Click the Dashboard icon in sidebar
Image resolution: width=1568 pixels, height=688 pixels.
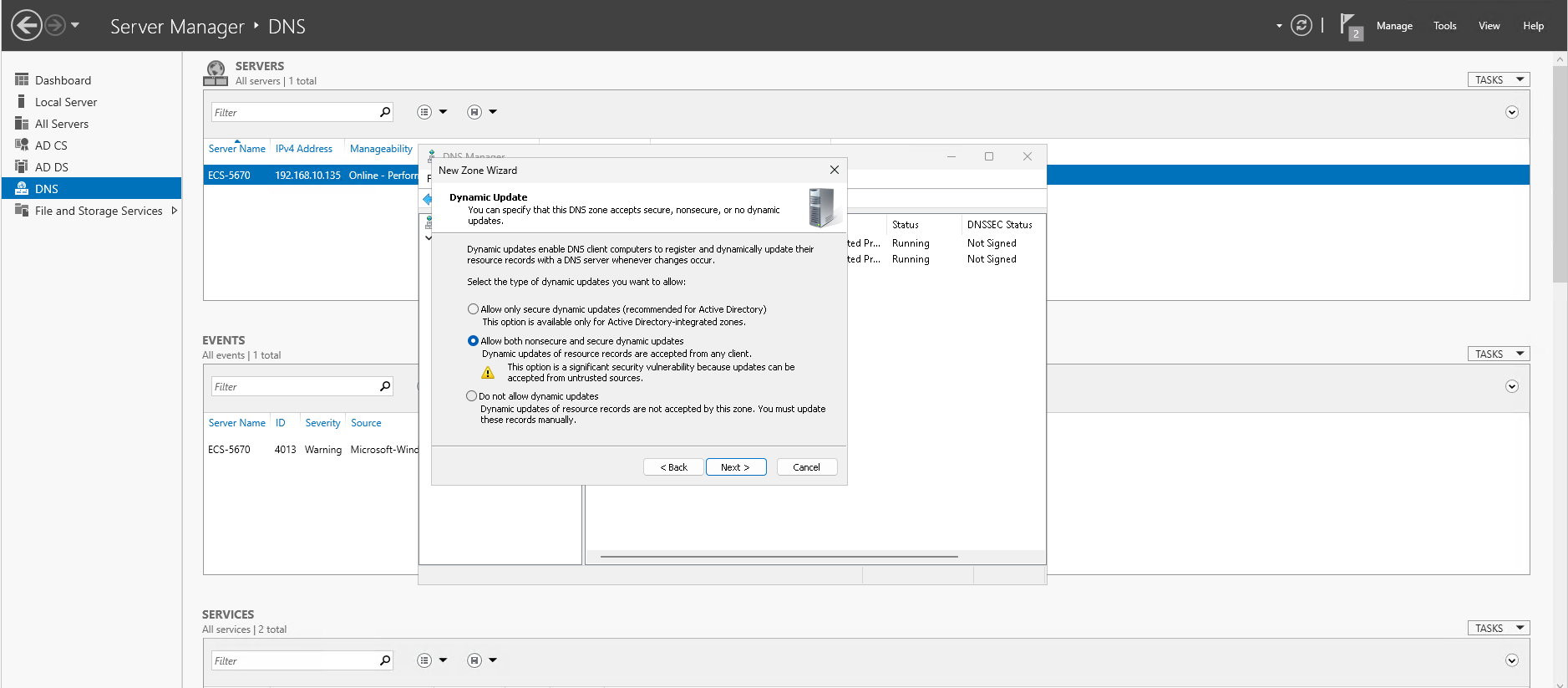pos(22,80)
